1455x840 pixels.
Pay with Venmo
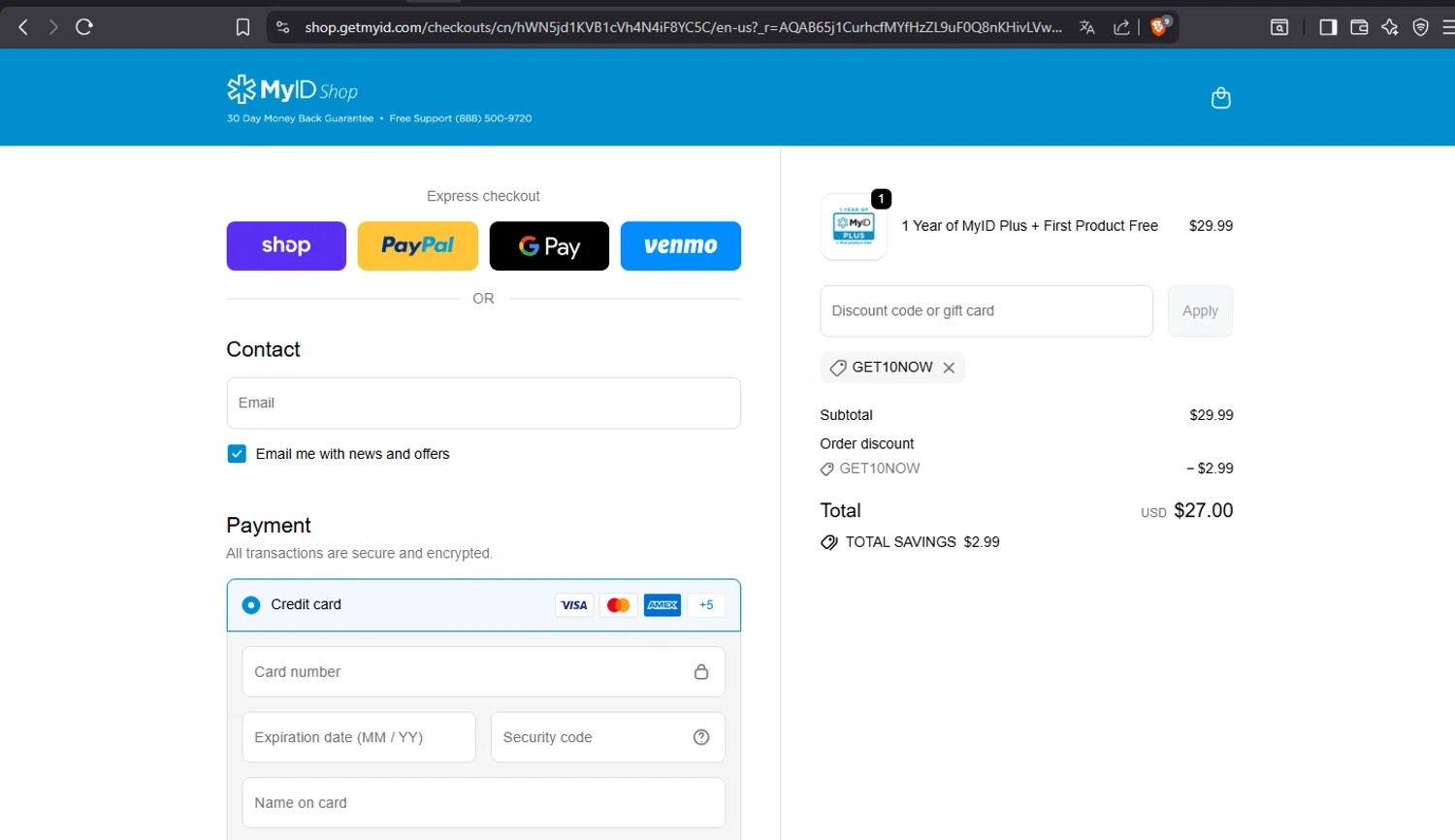coord(681,246)
